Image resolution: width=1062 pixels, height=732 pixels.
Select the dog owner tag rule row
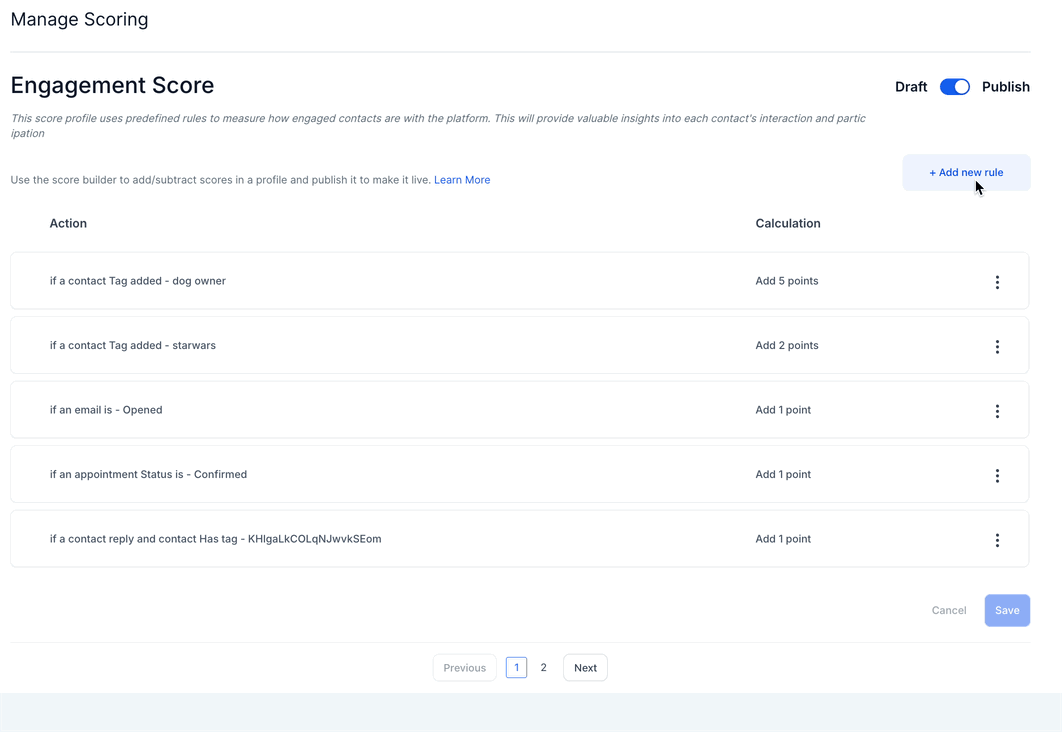[x=400, y=281]
